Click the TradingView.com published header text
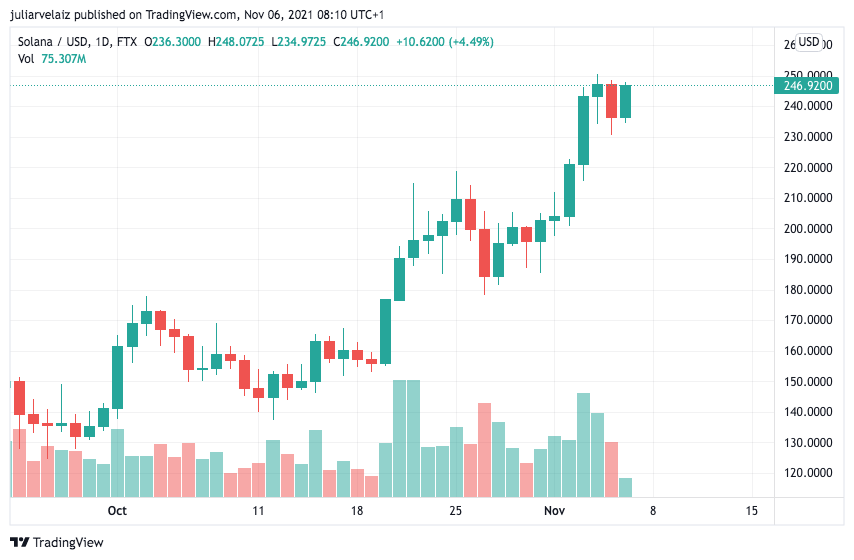The image size is (854, 560). tap(191, 15)
